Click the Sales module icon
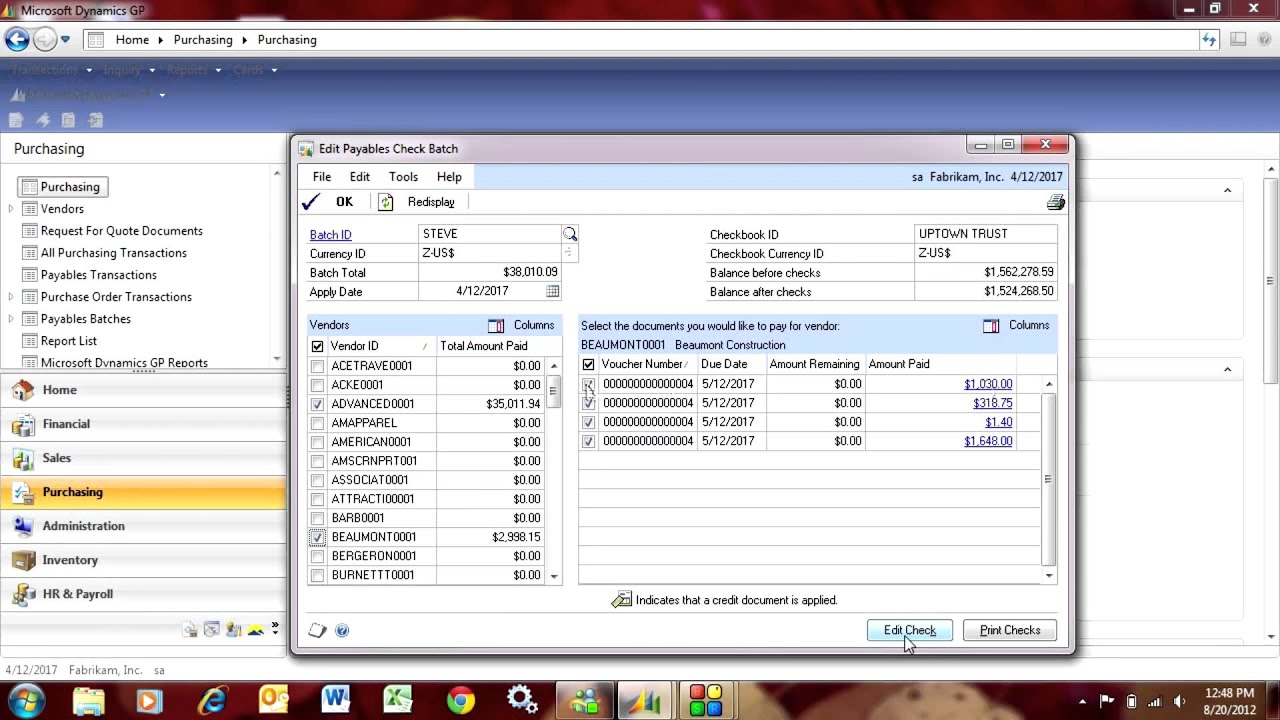Image resolution: width=1280 pixels, height=720 pixels. [x=23, y=458]
